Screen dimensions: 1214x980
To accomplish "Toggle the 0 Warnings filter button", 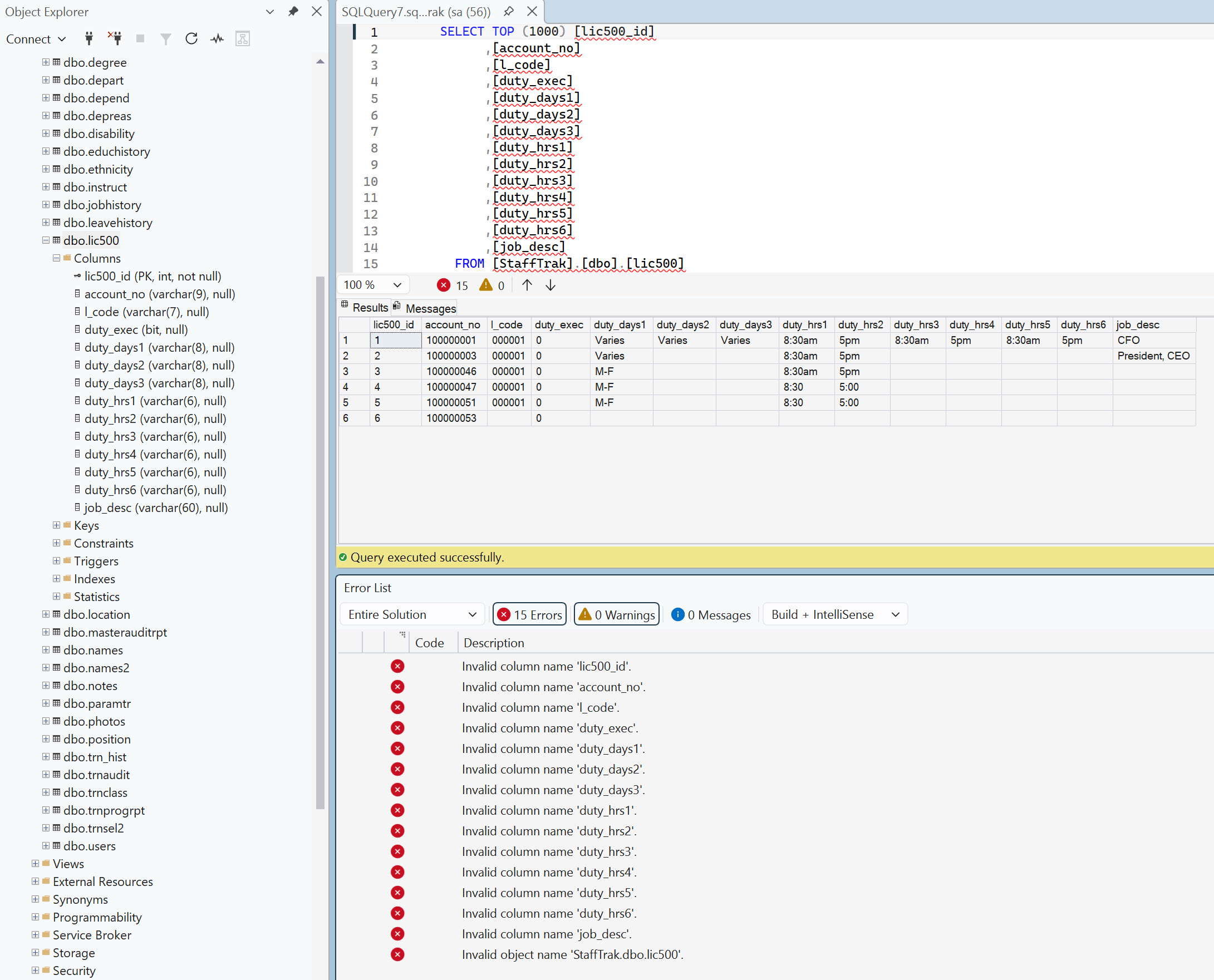I will tap(617, 614).
